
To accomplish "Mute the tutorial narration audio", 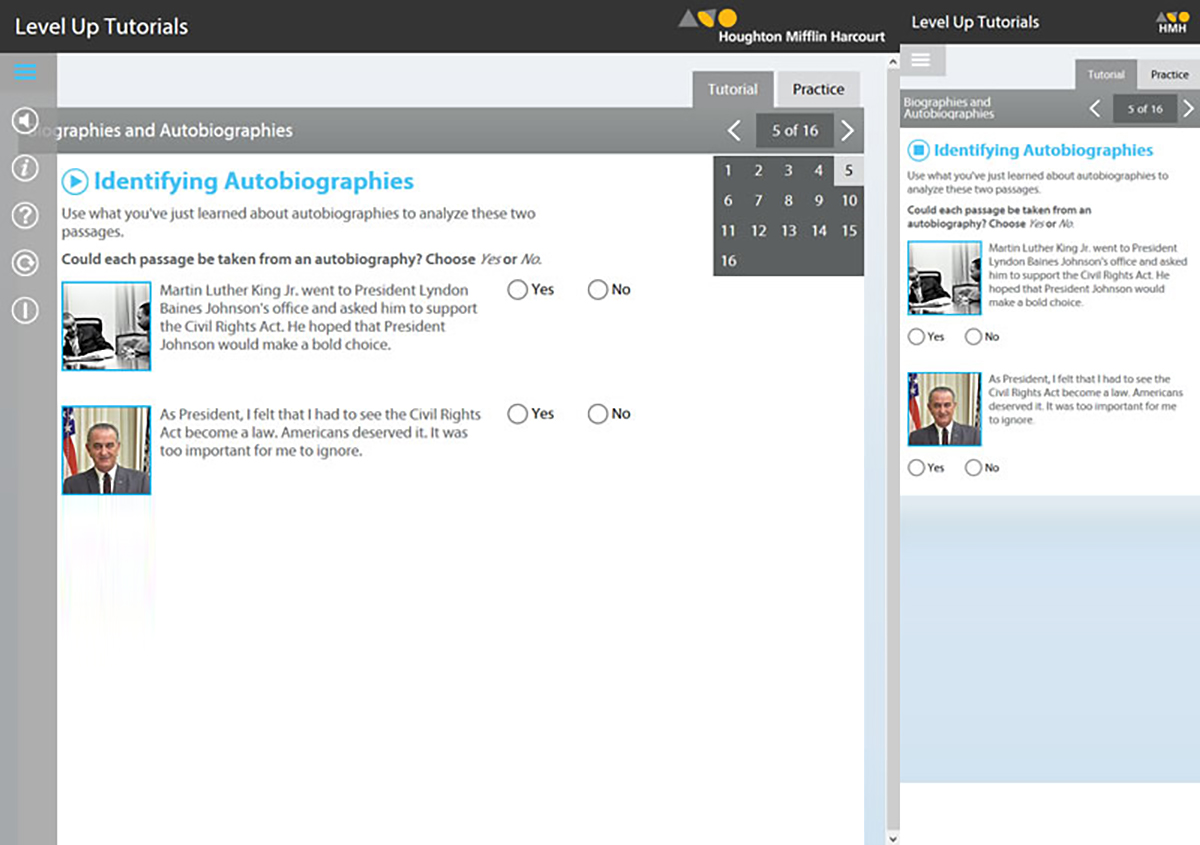I will click(x=26, y=120).
